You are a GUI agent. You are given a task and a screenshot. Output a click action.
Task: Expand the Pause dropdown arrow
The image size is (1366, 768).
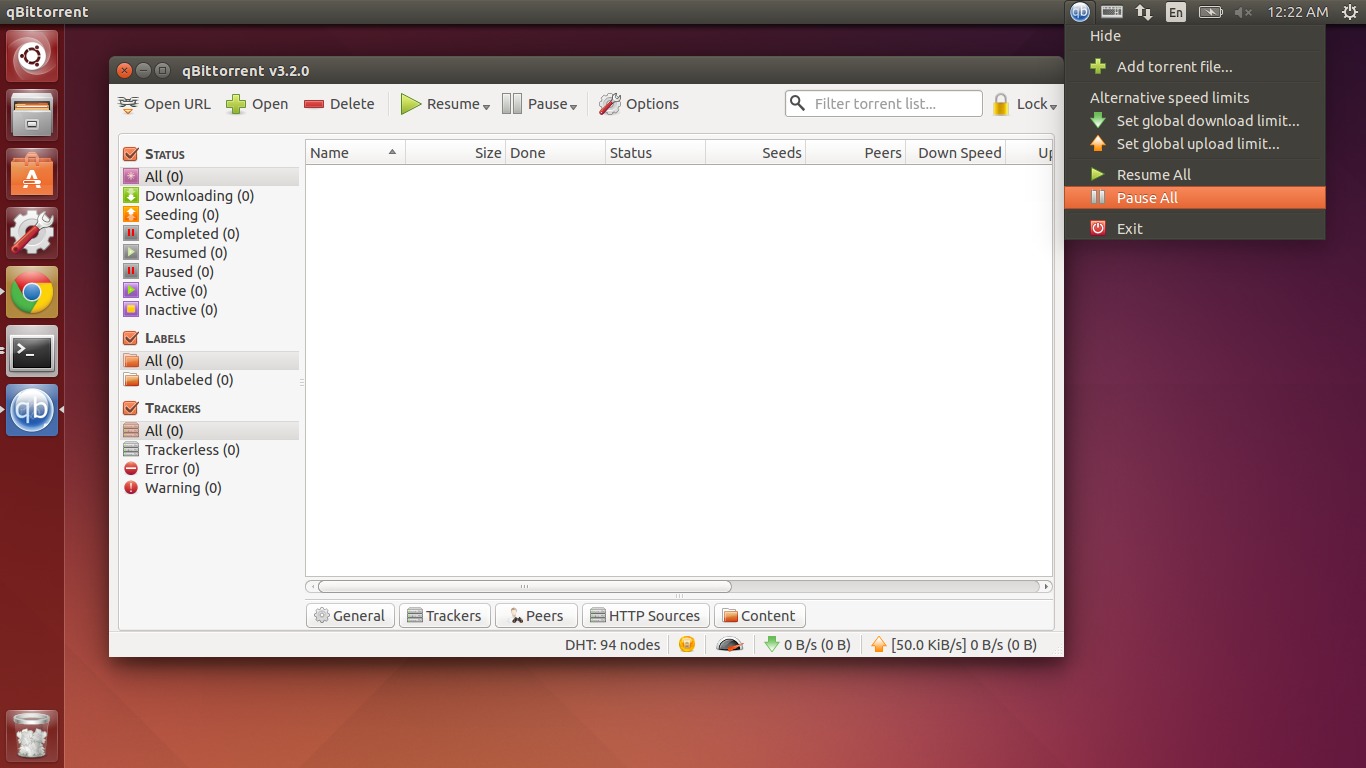point(574,107)
